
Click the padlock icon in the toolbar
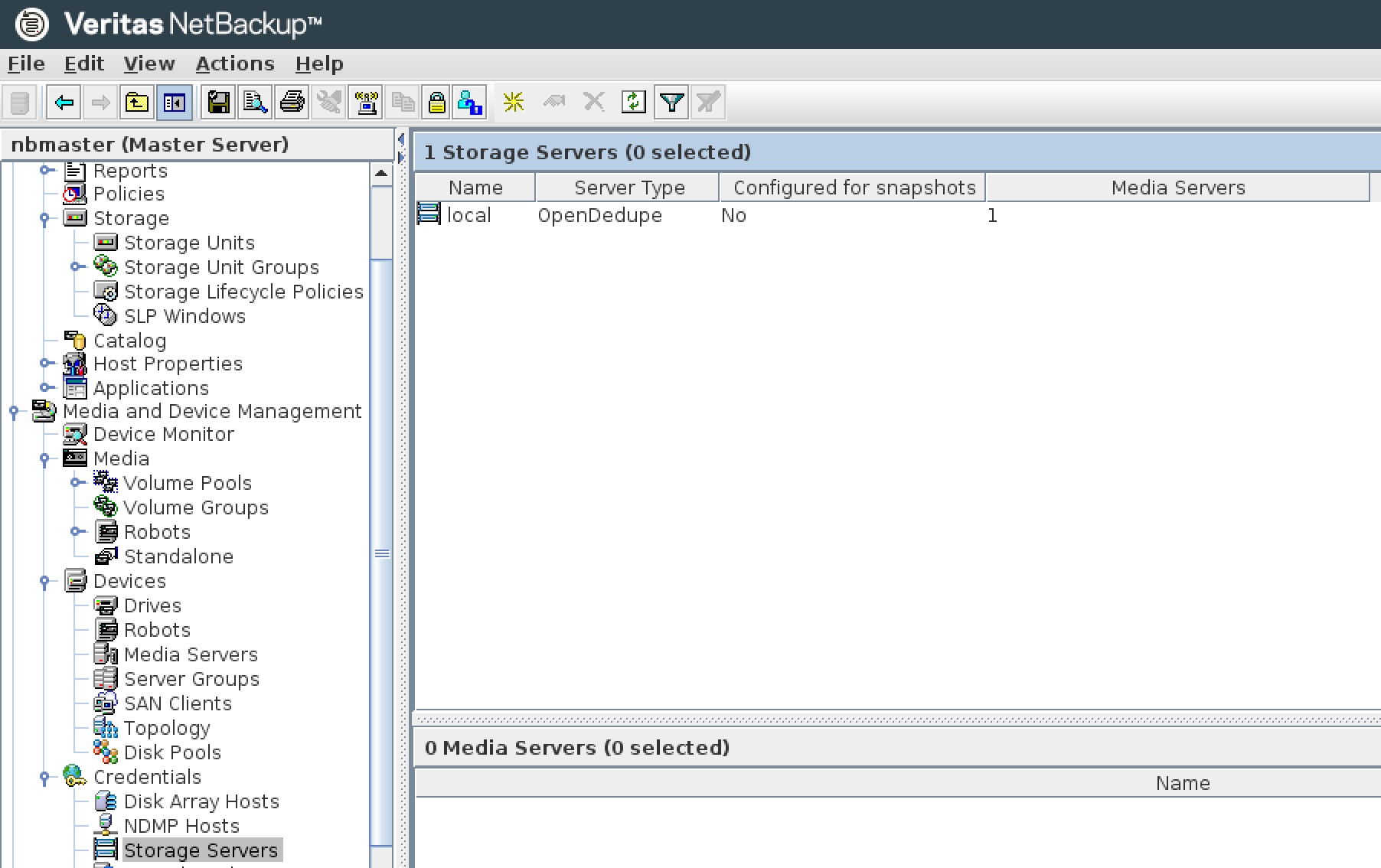436,102
